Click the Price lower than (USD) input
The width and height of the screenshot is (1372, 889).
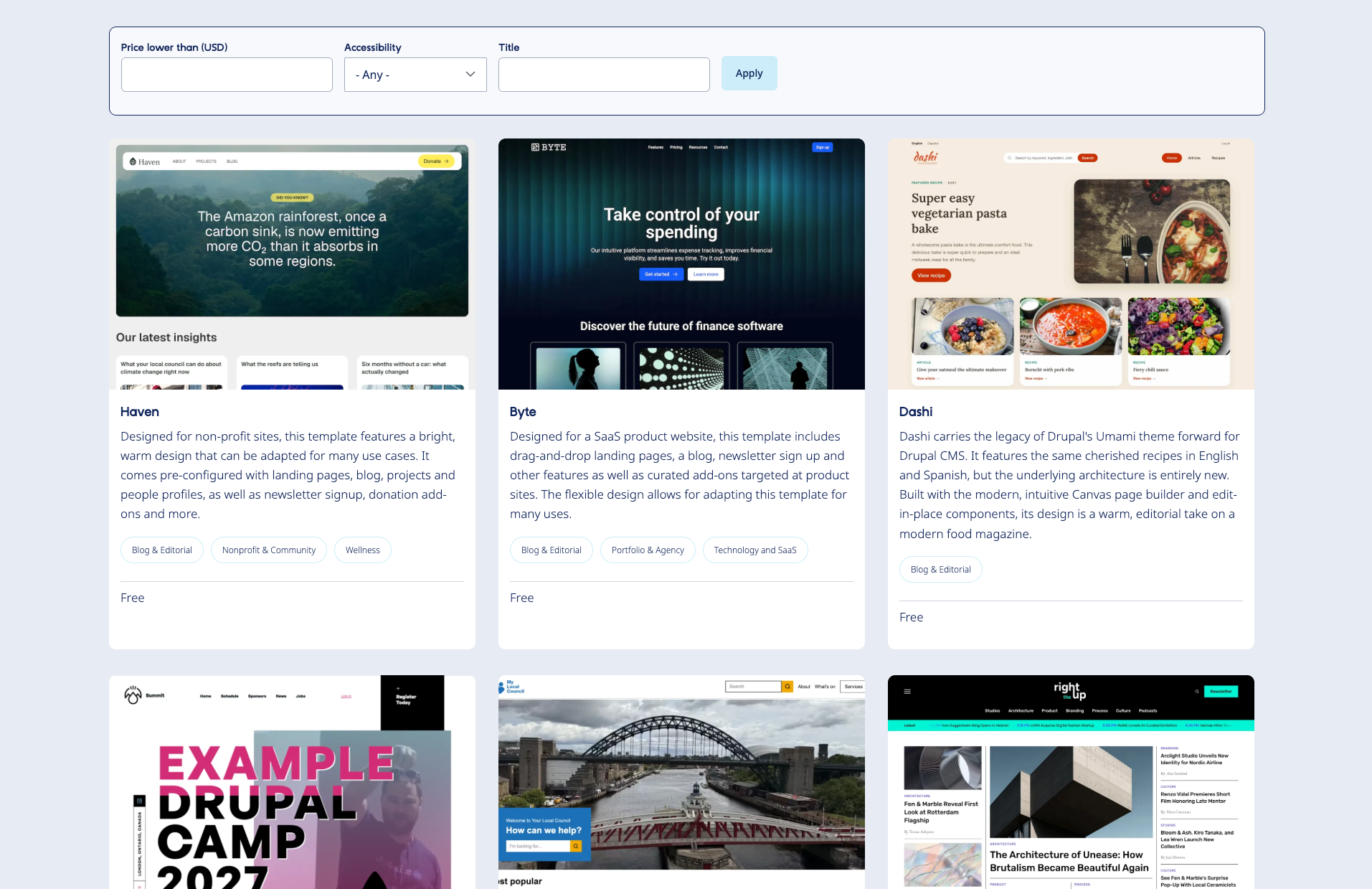[x=227, y=75]
